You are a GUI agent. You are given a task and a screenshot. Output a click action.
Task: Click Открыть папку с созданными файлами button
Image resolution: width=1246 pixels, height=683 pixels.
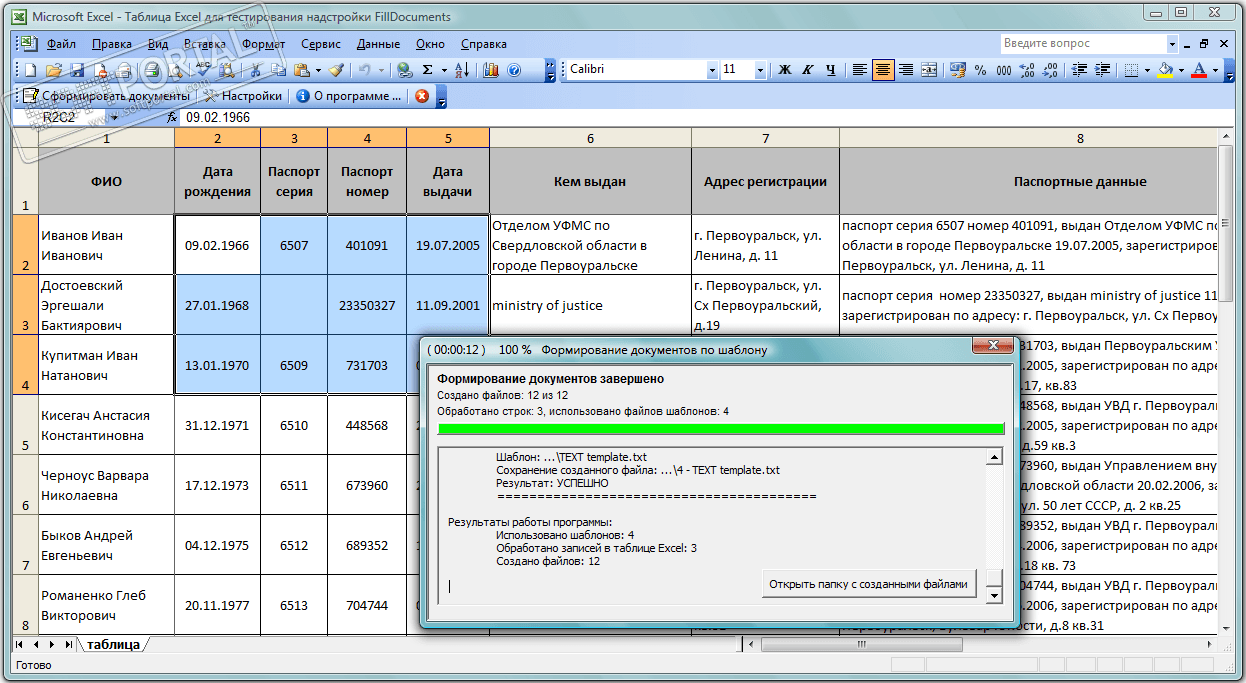tap(868, 584)
